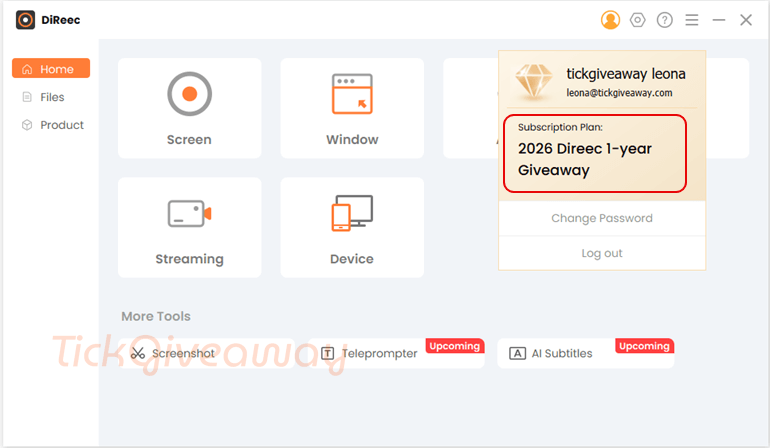
Task: Switch to the Product tab
Action: point(51,125)
